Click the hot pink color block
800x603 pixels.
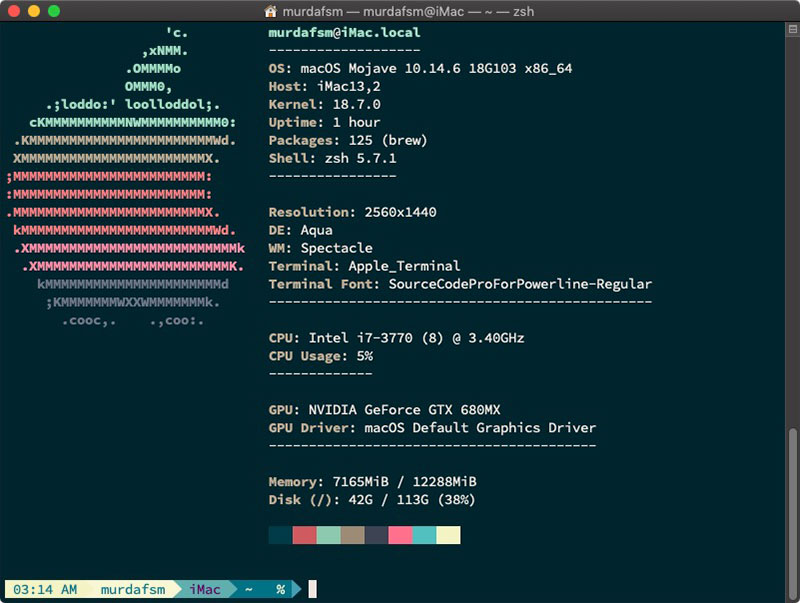[400, 535]
